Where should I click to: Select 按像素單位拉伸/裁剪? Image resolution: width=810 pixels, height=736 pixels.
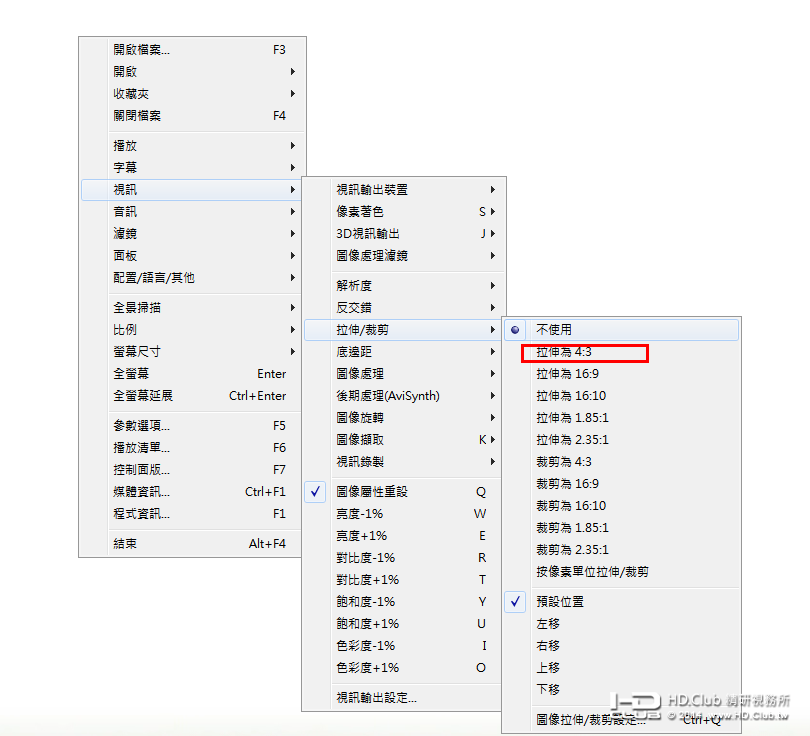click(621, 572)
